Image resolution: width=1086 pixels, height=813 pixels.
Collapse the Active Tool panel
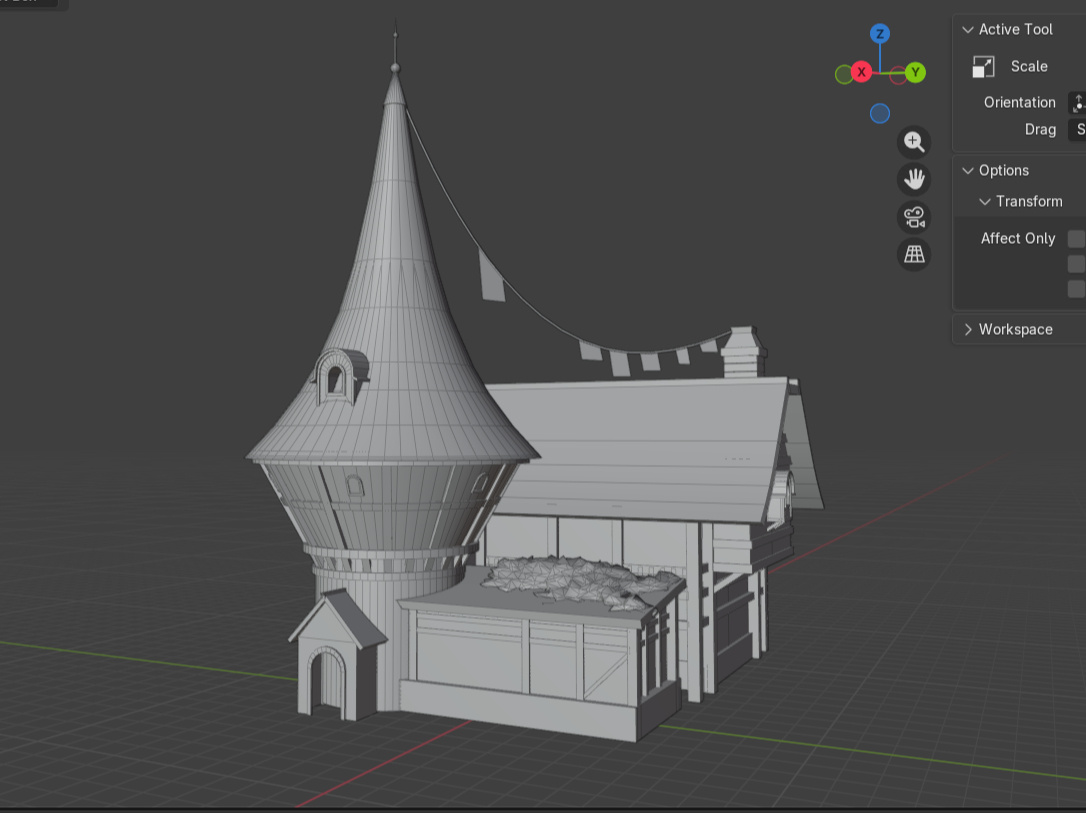[x=967, y=30]
